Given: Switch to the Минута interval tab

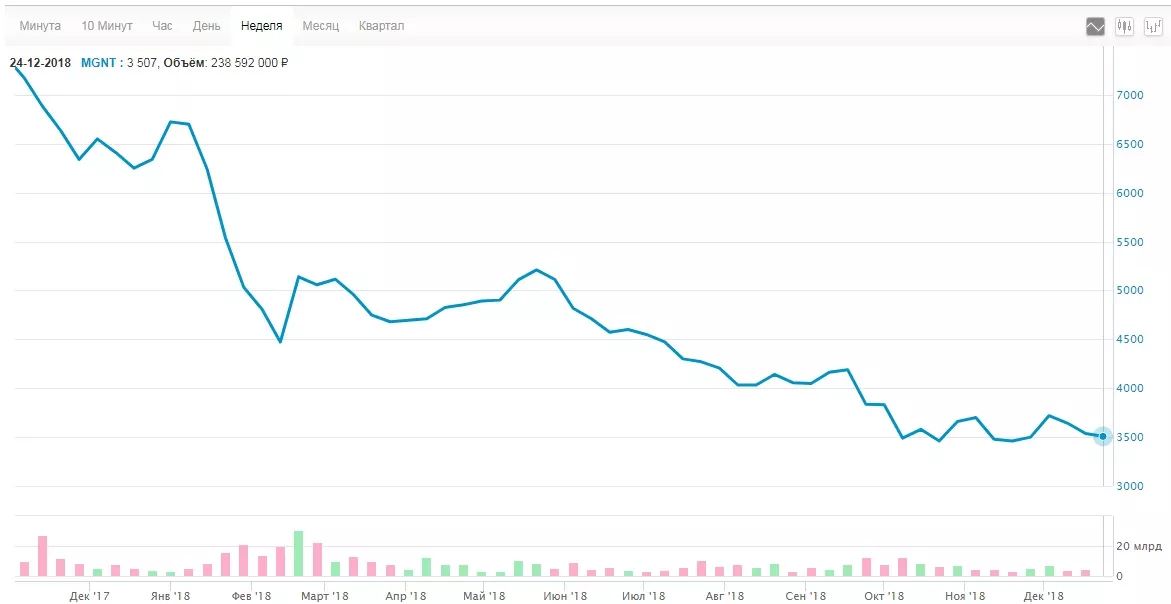Looking at the screenshot, I should pos(40,26).
